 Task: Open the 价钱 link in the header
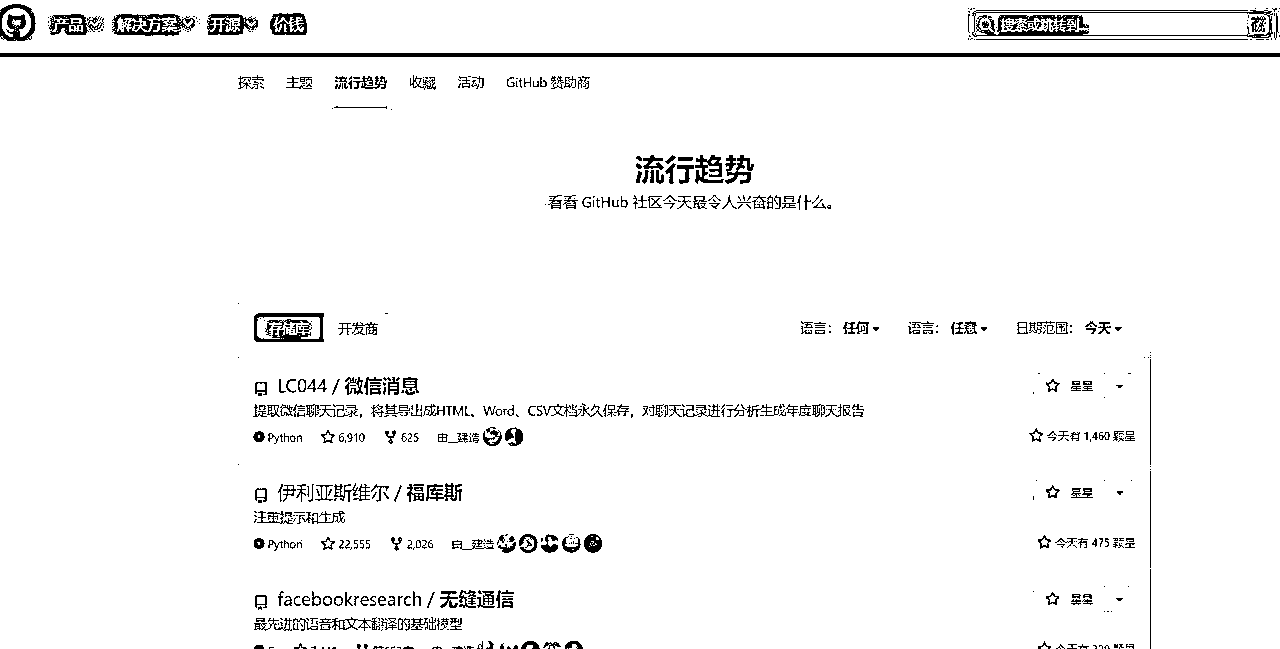(287, 25)
